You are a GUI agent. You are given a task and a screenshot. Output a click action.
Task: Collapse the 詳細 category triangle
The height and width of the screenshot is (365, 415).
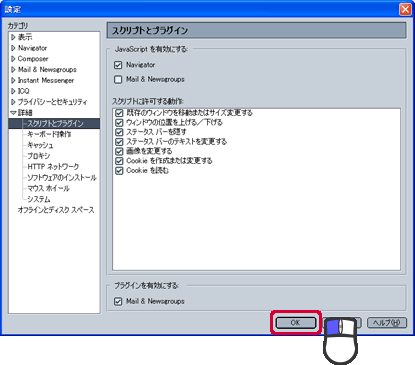click(x=13, y=113)
